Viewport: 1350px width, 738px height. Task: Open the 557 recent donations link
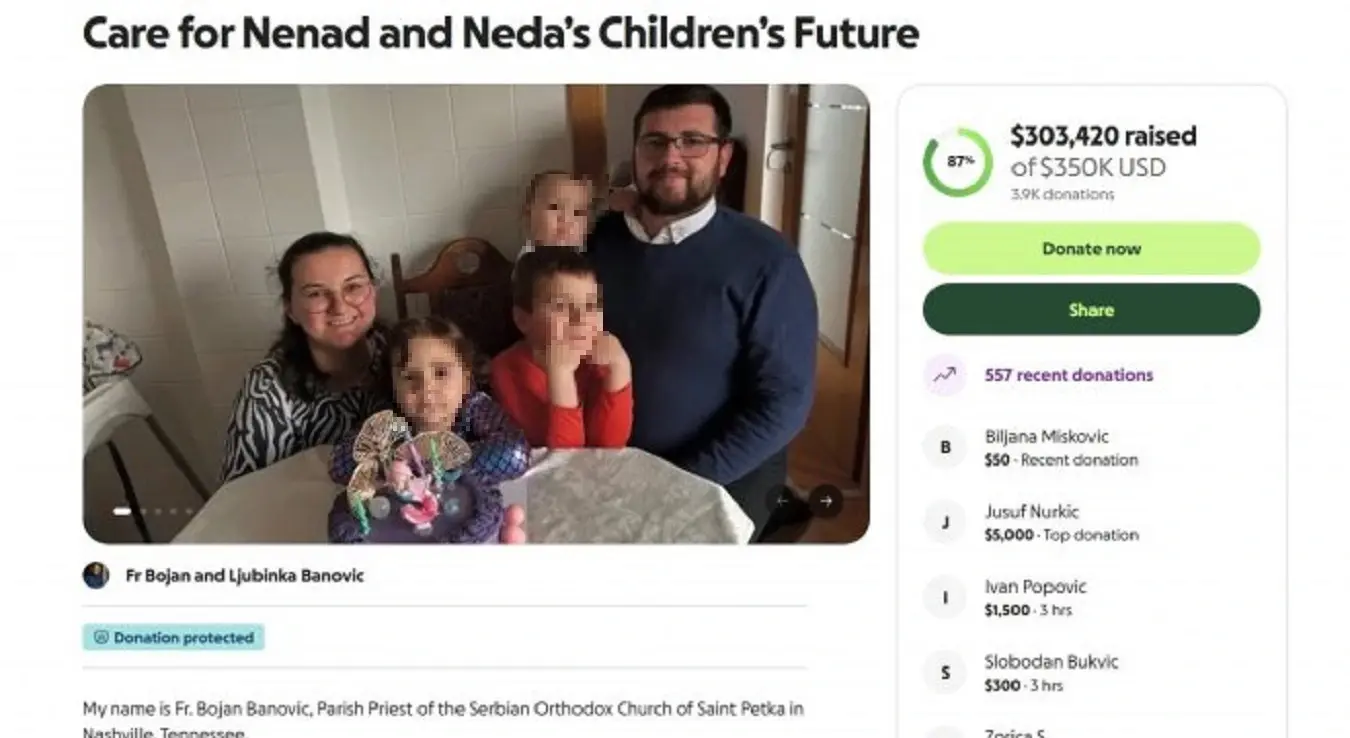tap(1068, 375)
